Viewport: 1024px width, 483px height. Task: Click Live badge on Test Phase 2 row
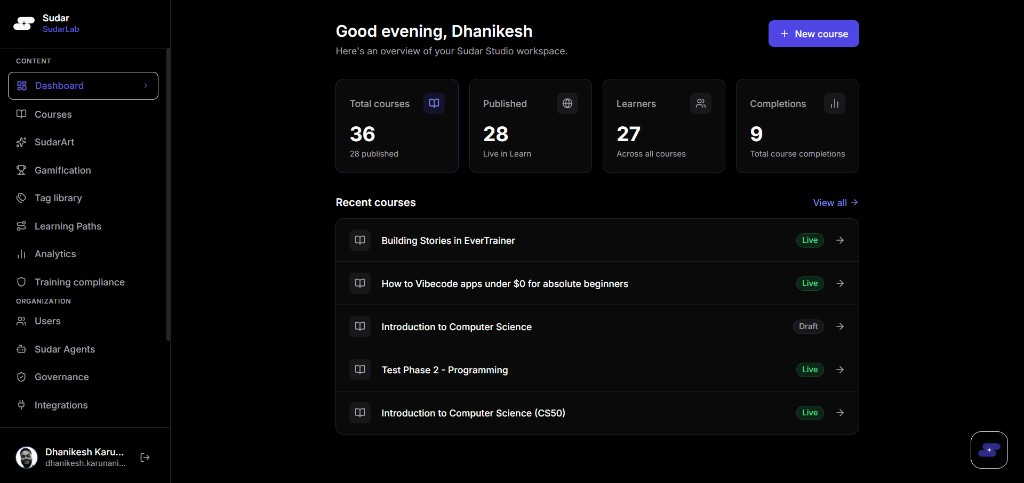click(810, 369)
